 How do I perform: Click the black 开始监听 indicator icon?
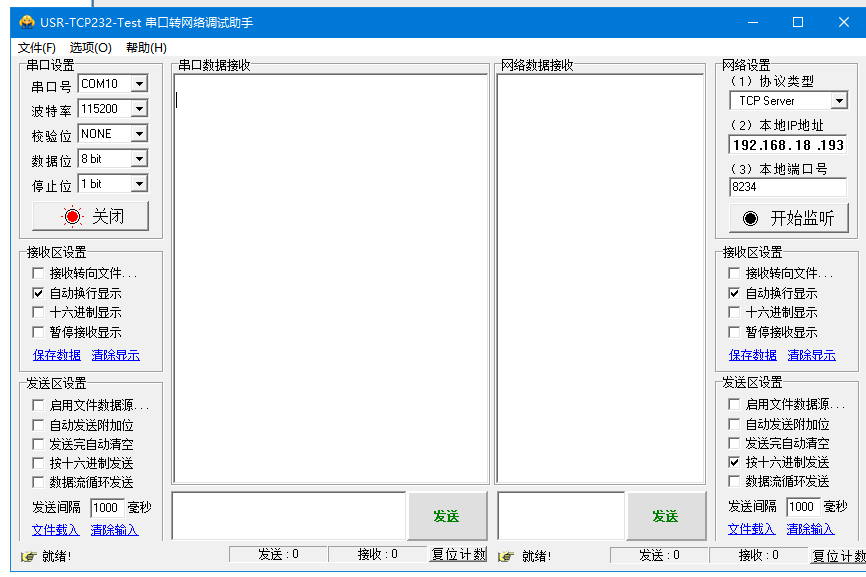point(749,218)
